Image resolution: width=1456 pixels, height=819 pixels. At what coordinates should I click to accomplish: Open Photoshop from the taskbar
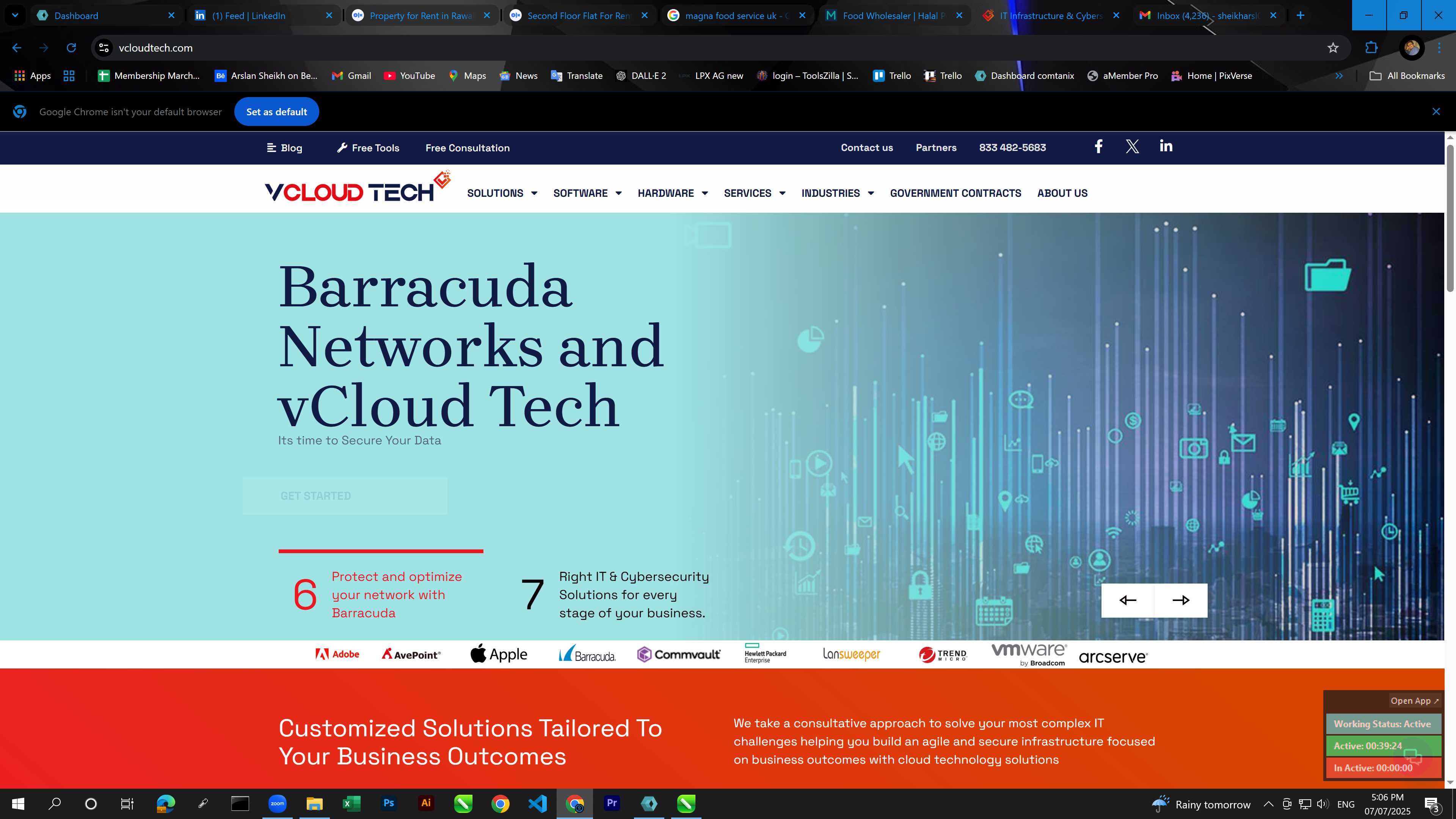point(389,803)
